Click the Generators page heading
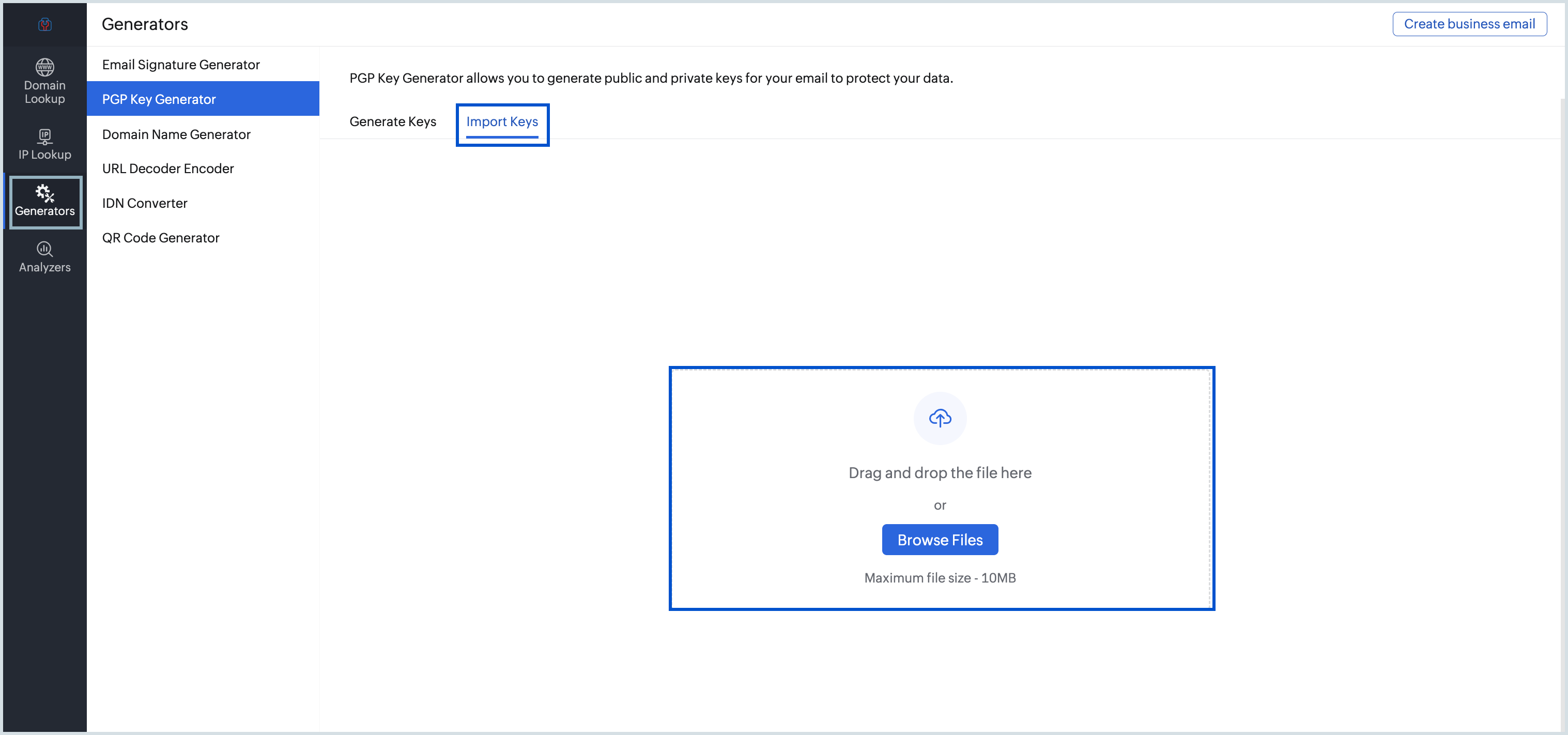The width and height of the screenshot is (1568, 735). 145,24
